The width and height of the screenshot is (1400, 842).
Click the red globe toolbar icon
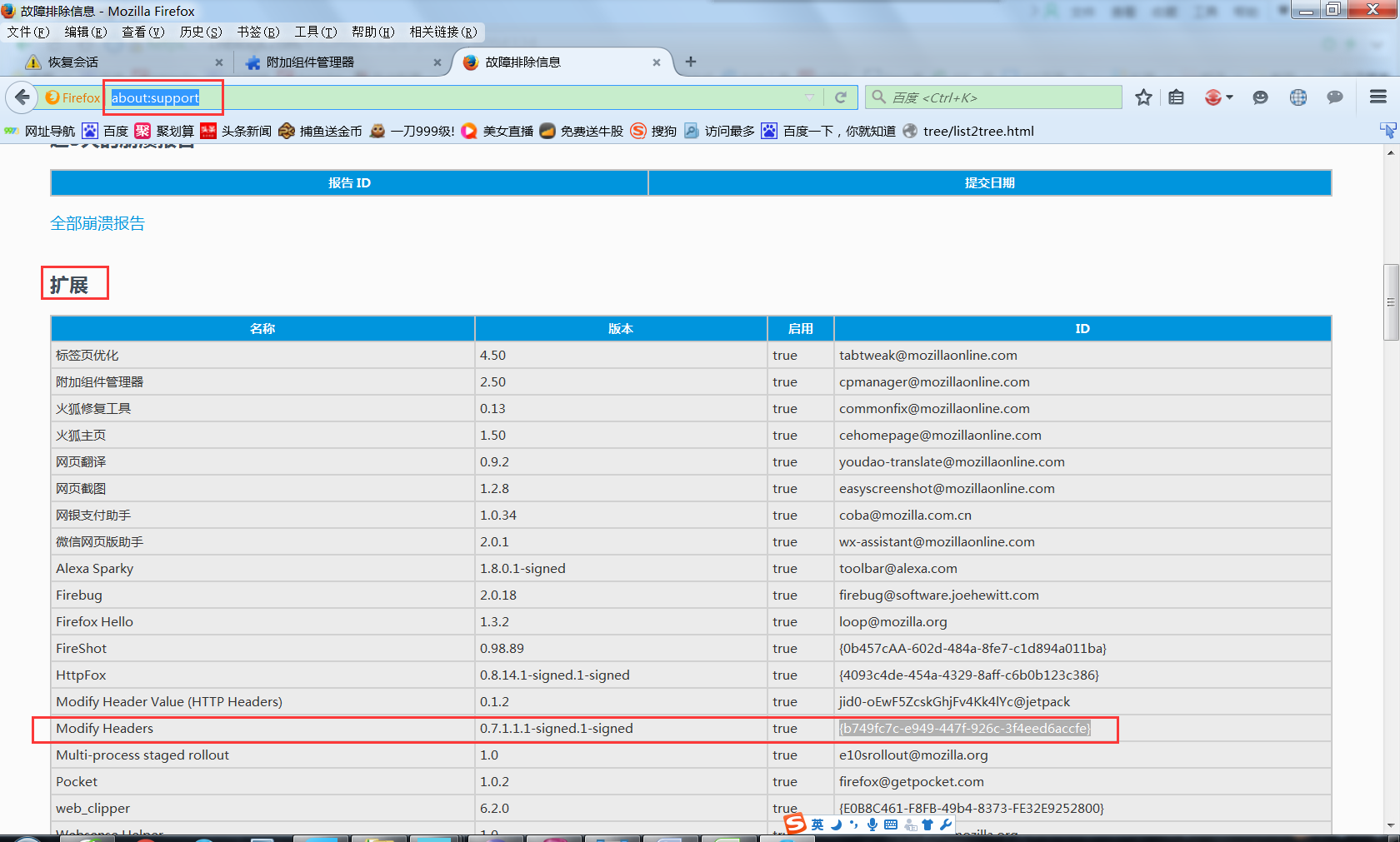(1213, 97)
